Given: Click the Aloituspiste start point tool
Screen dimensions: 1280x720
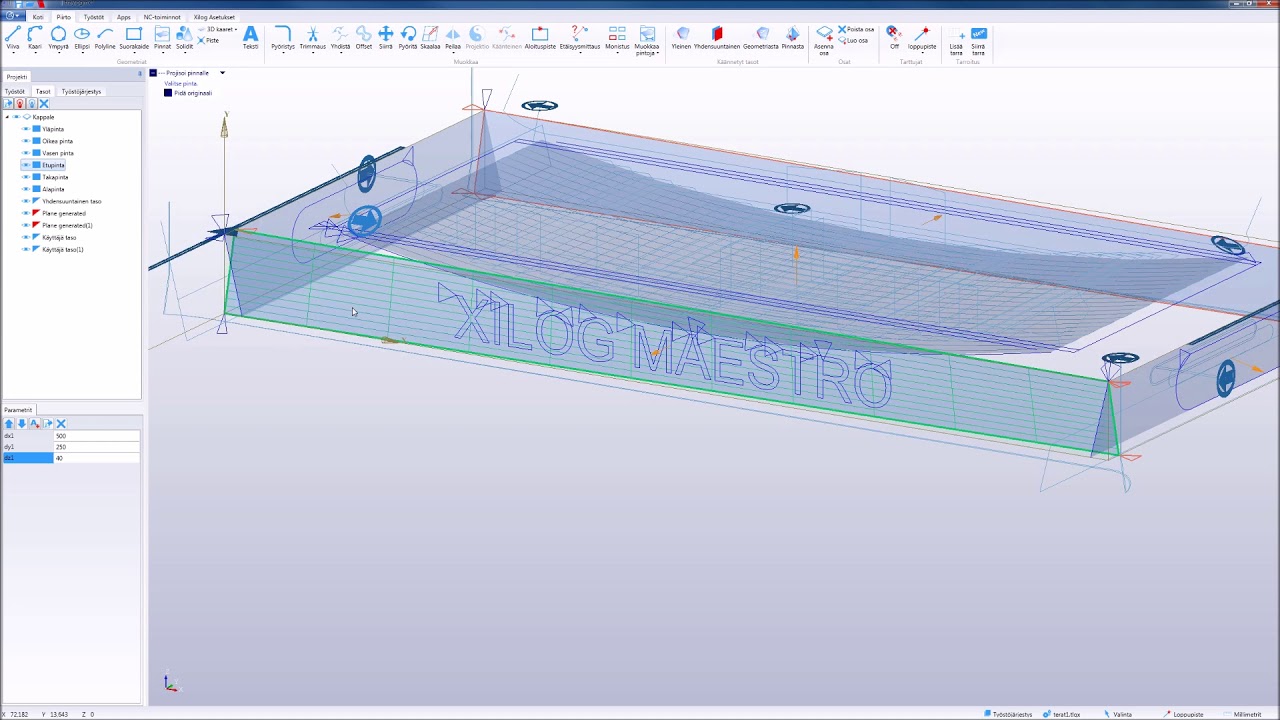Looking at the screenshot, I should pos(540,38).
